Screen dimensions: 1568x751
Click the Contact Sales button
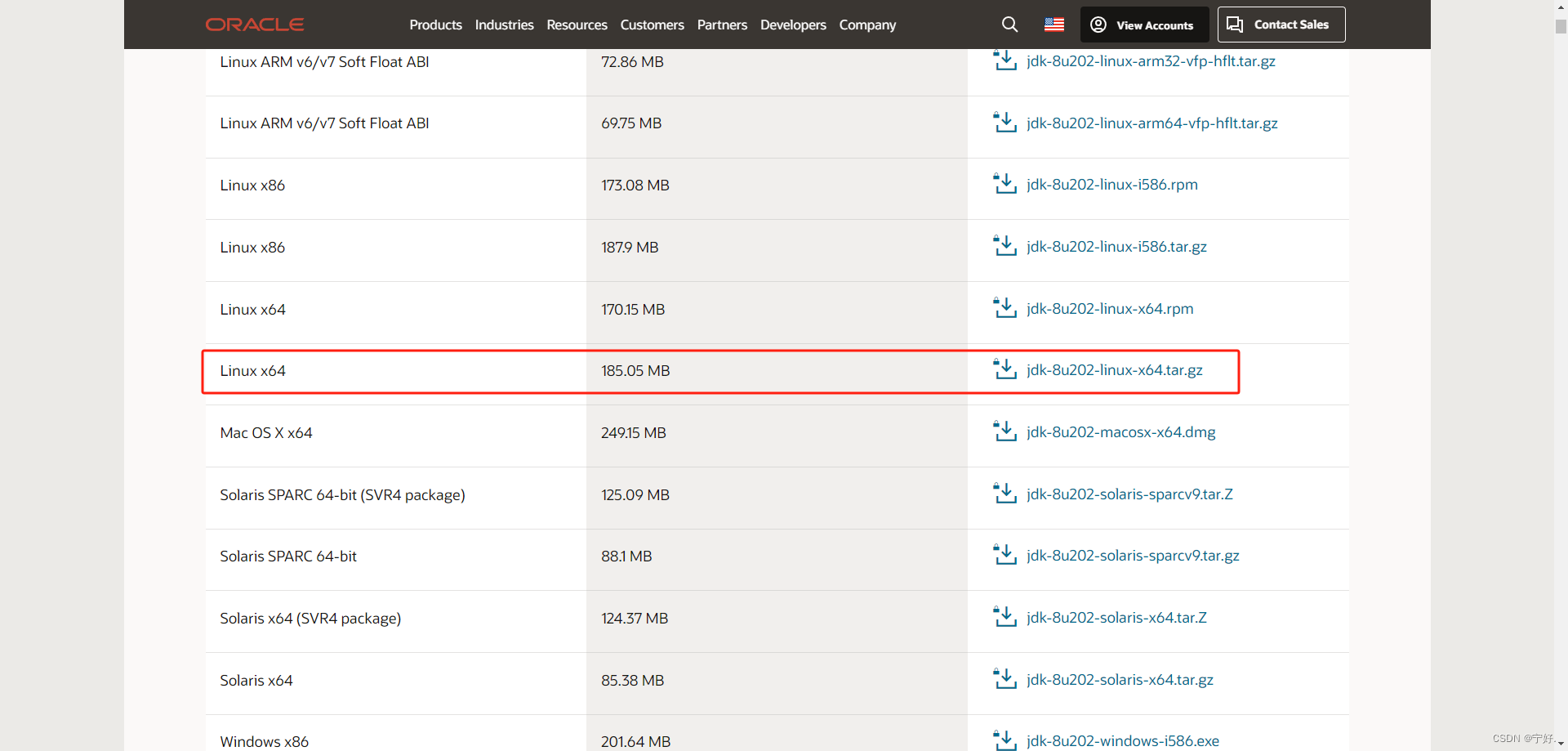[x=1281, y=25]
